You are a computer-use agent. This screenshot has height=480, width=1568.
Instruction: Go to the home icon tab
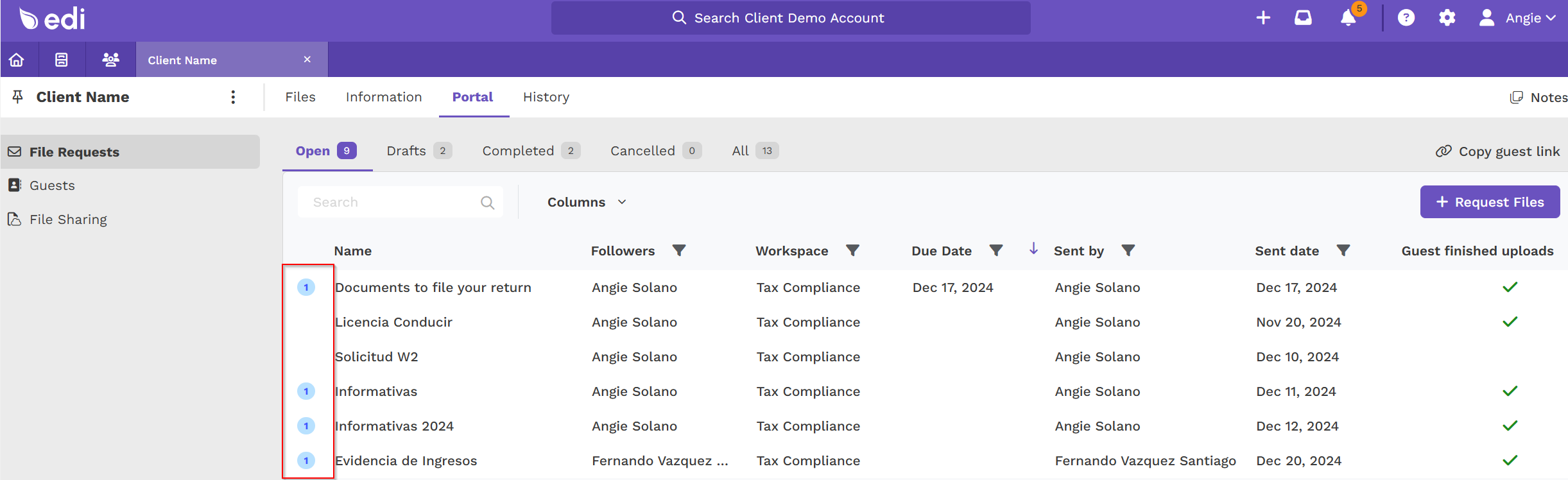point(17,60)
